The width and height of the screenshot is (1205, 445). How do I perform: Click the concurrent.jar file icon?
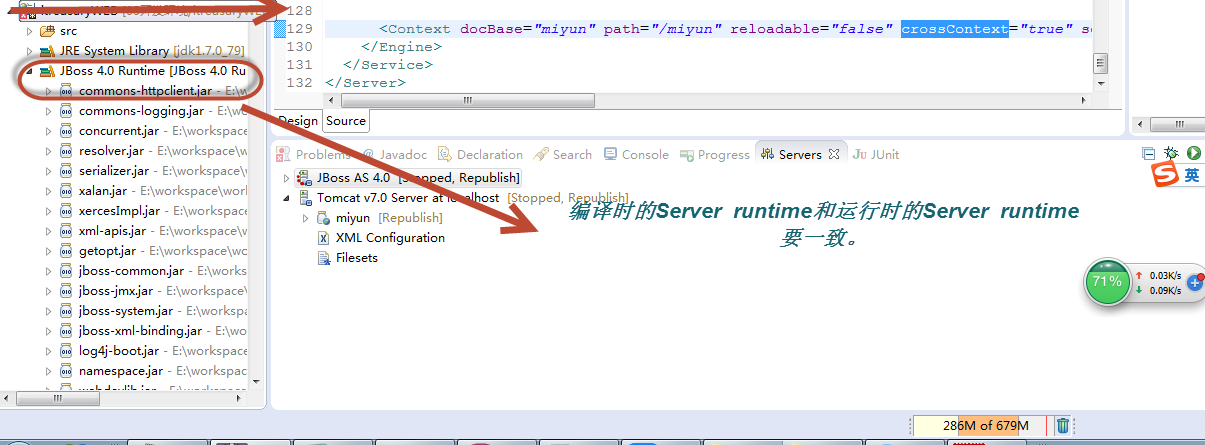67,131
